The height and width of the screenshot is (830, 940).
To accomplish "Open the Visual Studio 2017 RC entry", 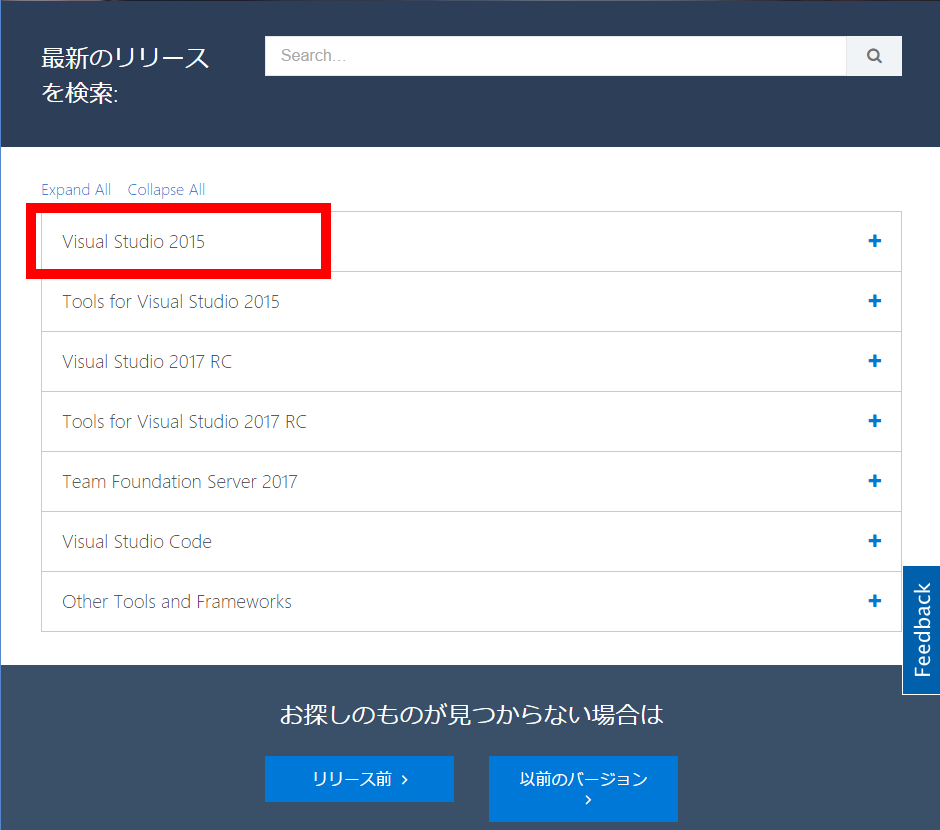I will click(x=147, y=361).
